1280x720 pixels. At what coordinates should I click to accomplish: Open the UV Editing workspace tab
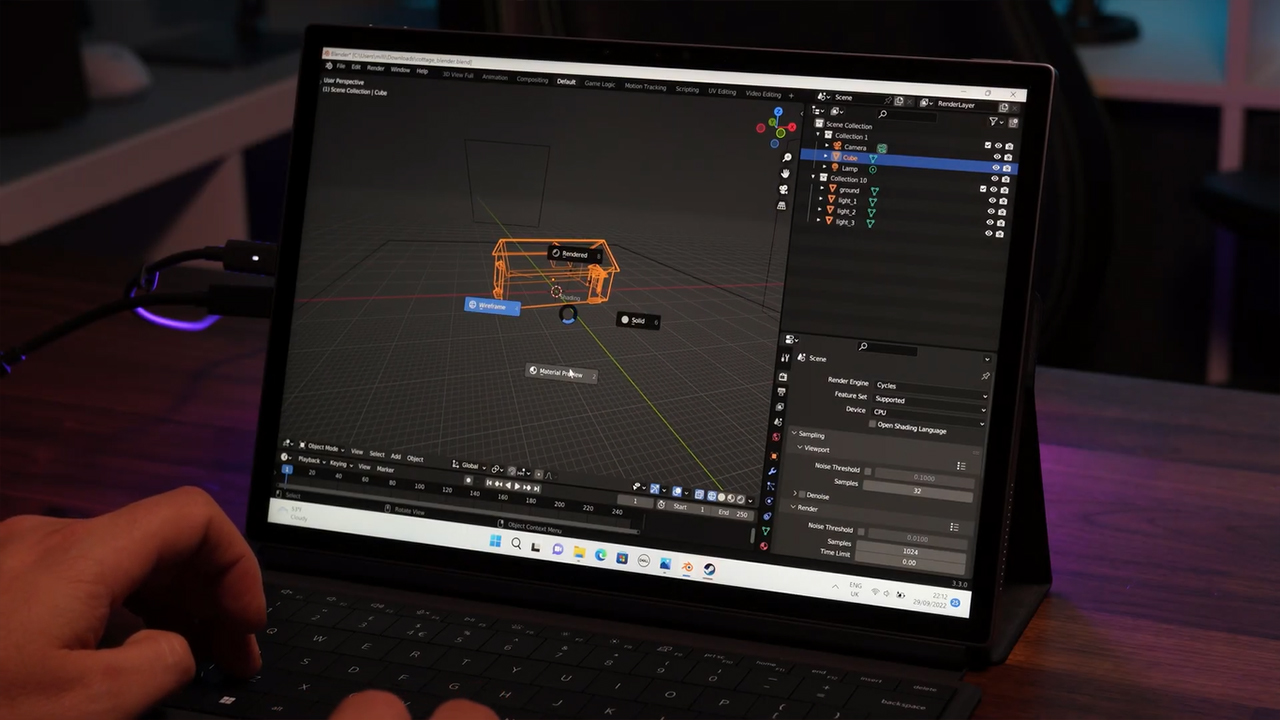[x=722, y=91]
